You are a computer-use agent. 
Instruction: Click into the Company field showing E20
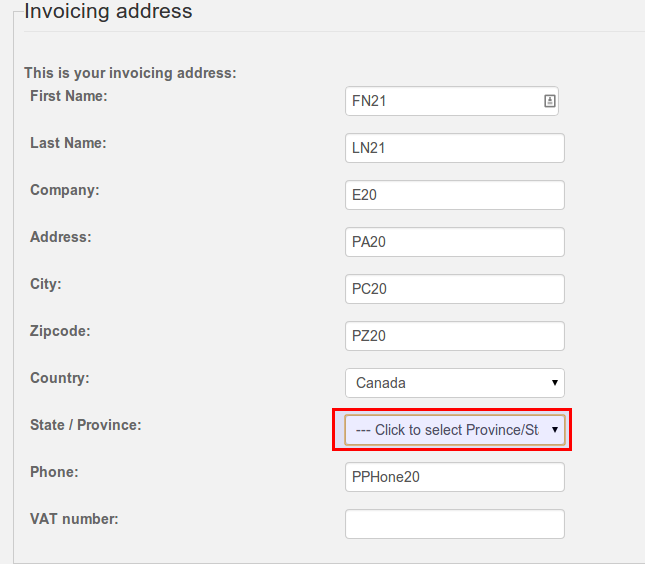click(x=455, y=195)
